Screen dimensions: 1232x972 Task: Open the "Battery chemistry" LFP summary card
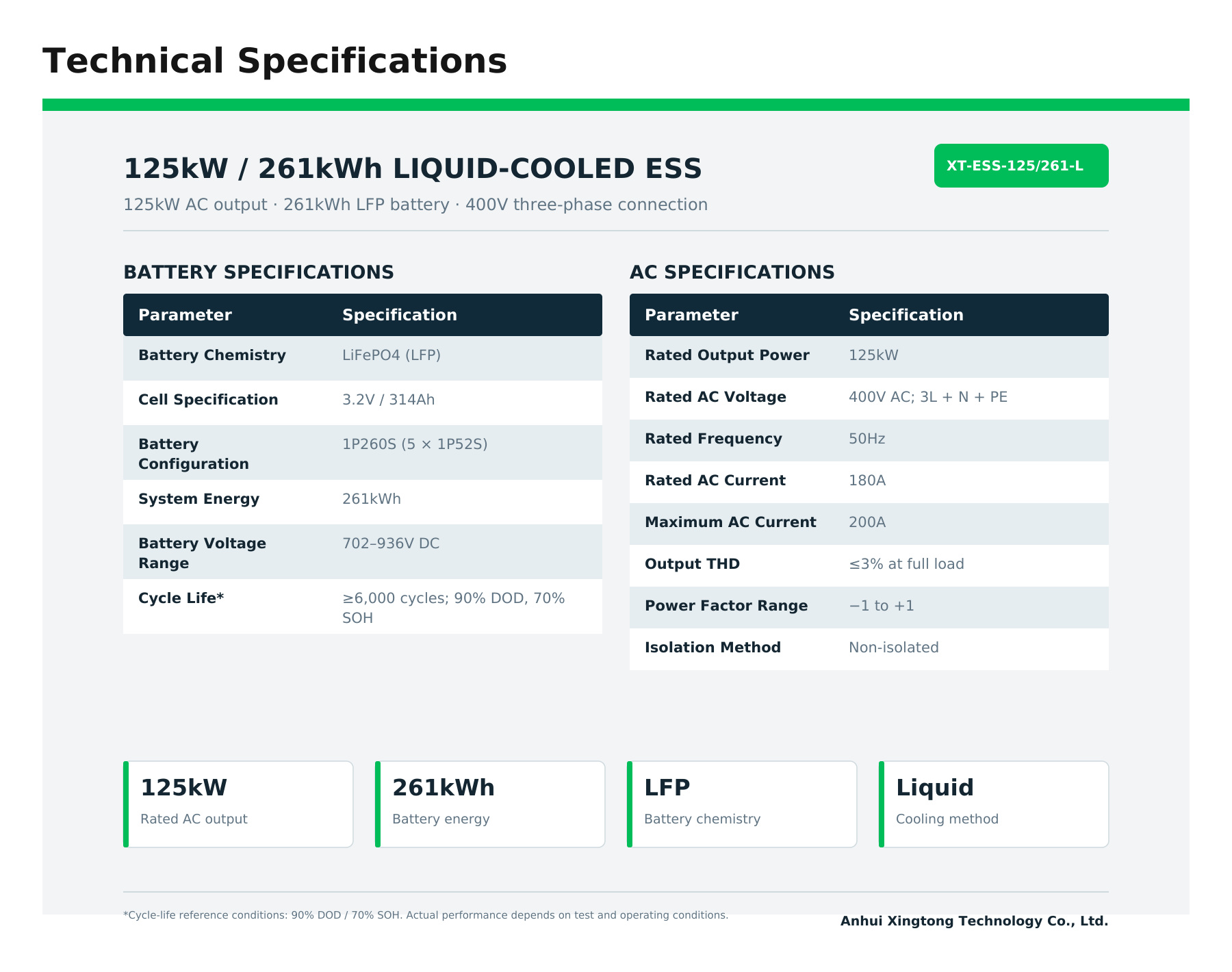click(x=742, y=804)
